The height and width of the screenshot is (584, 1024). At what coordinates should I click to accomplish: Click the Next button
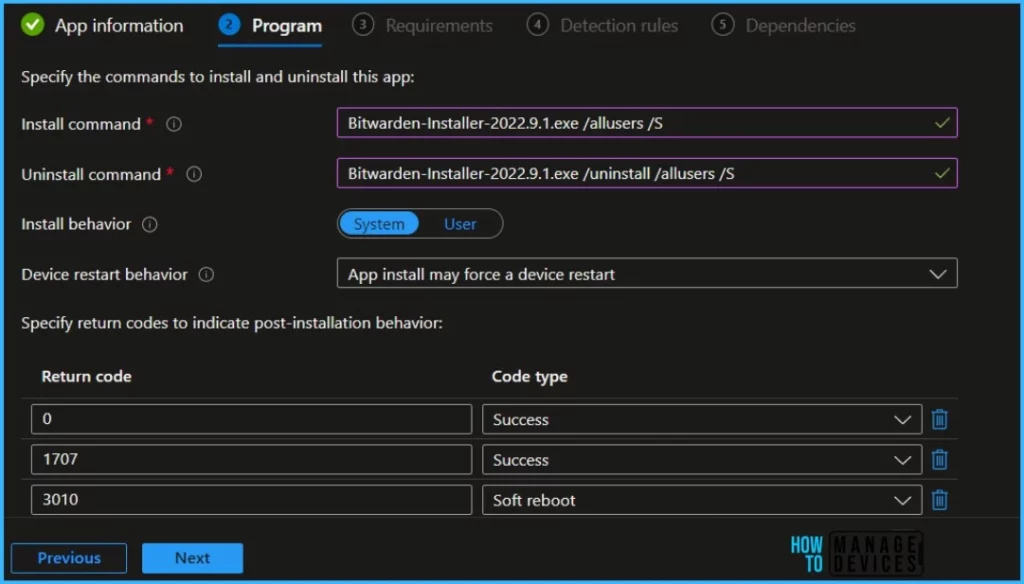click(x=192, y=558)
